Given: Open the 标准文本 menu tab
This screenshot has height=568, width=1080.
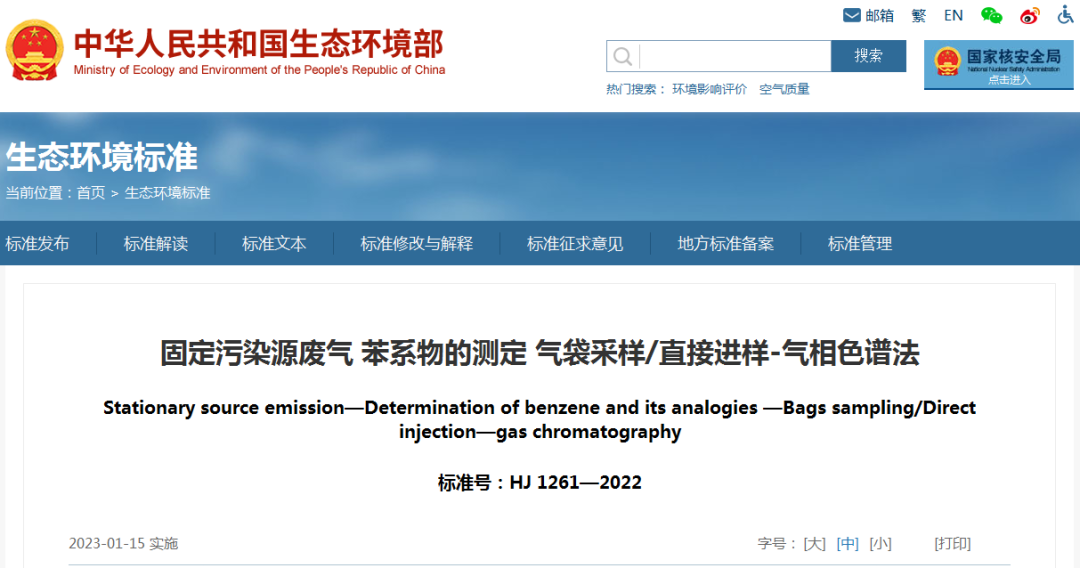Looking at the screenshot, I should tap(274, 244).
